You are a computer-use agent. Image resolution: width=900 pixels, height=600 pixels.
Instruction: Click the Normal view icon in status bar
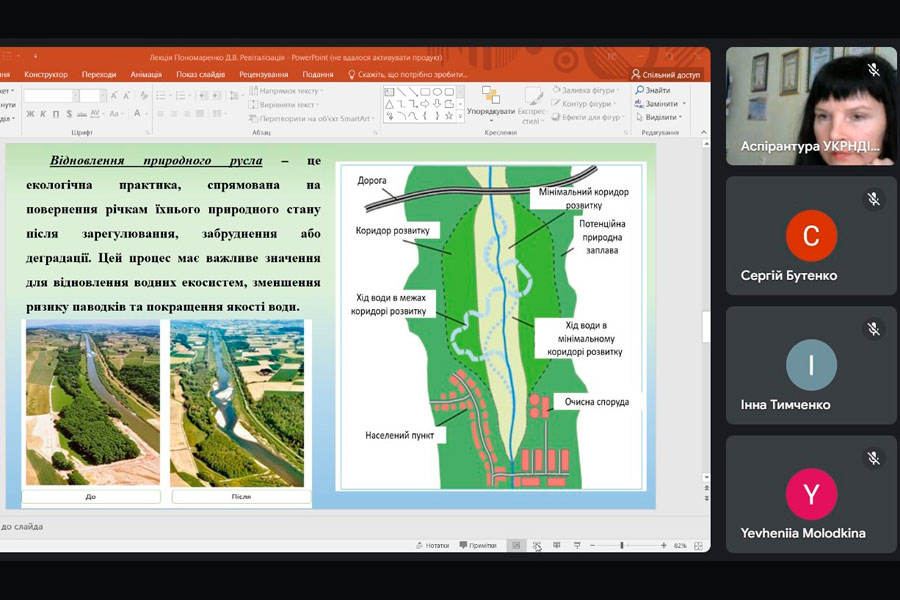[516, 545]
